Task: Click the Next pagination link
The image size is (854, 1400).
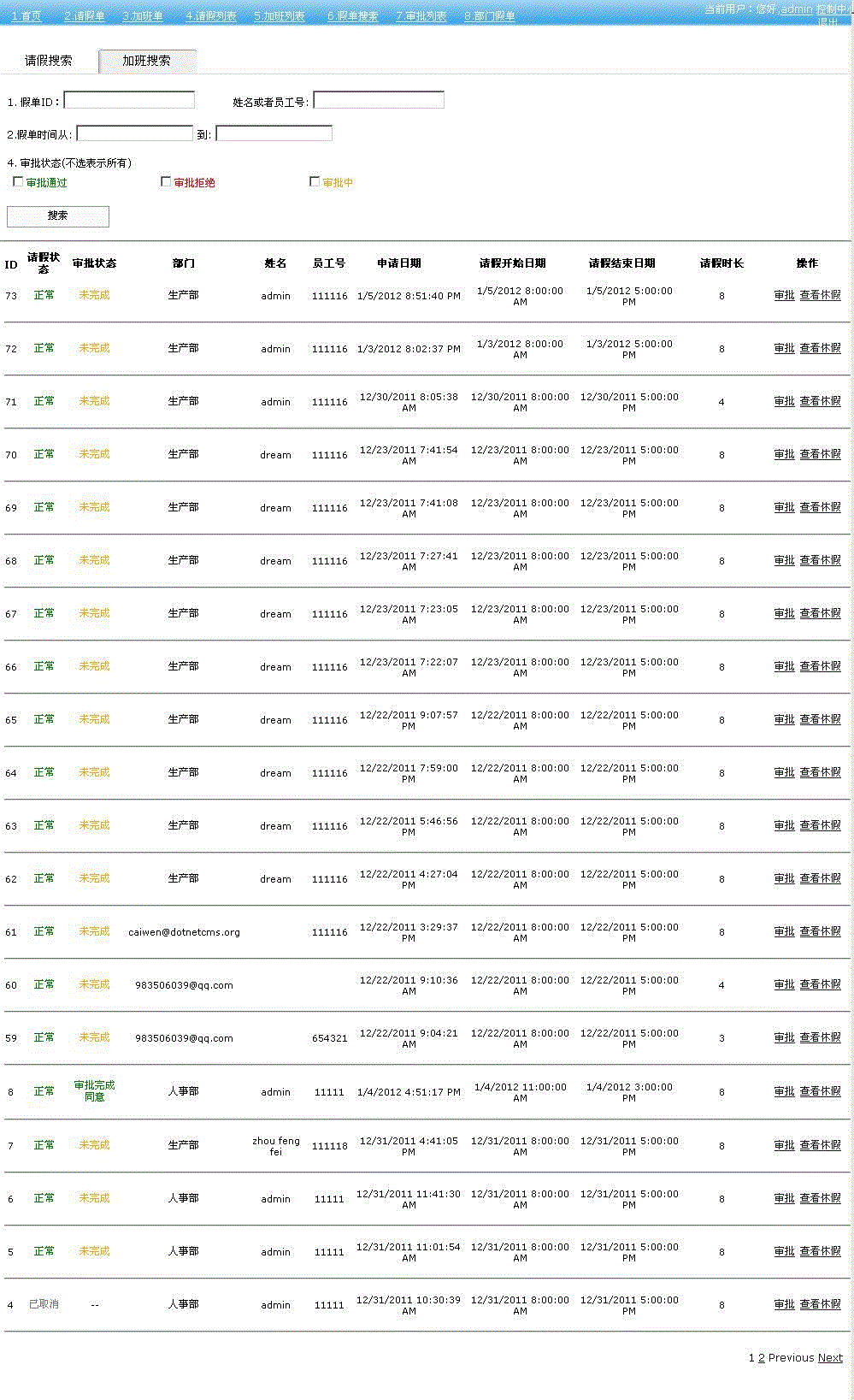Action: 830,1358
